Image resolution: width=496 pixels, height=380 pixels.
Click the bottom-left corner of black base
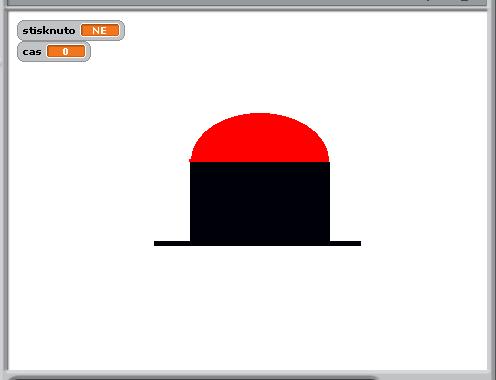(192, 244)
